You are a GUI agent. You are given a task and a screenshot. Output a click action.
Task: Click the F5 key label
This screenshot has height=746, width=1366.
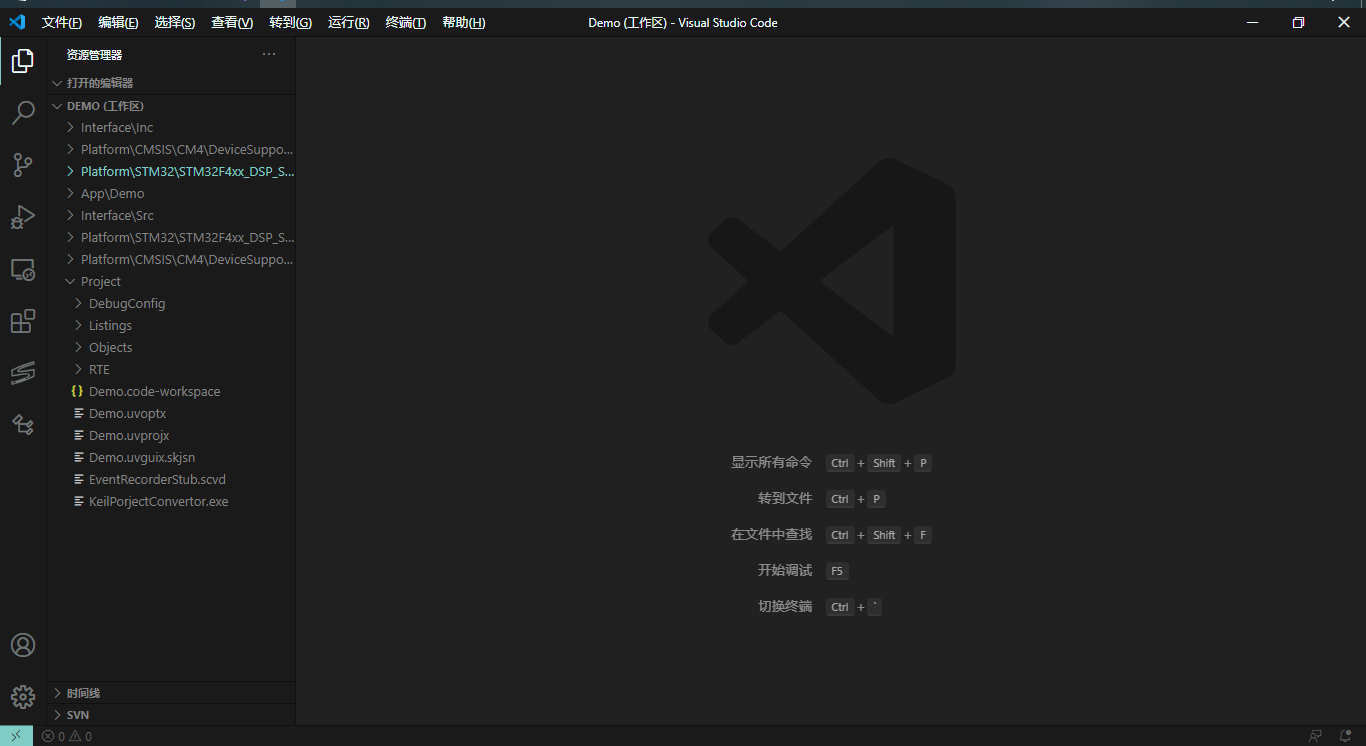[837, 571]
